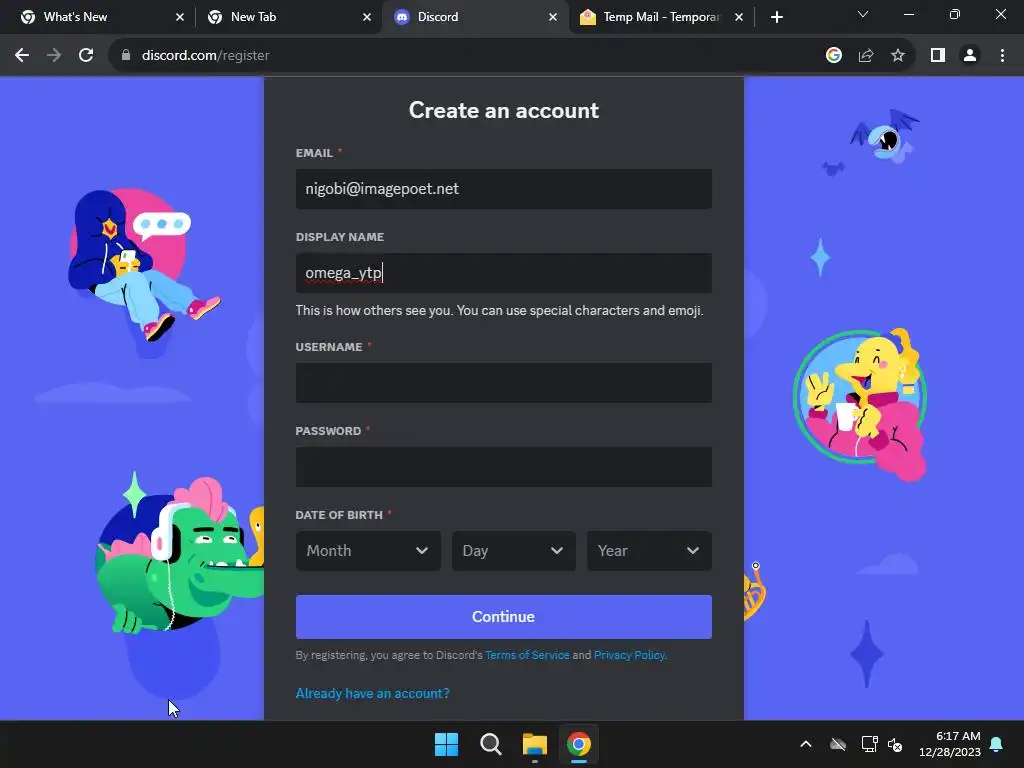This screenshot has width=1024, height=768.
Task: Open File Explorer from taskbar
Action: [x=535, y=744]
